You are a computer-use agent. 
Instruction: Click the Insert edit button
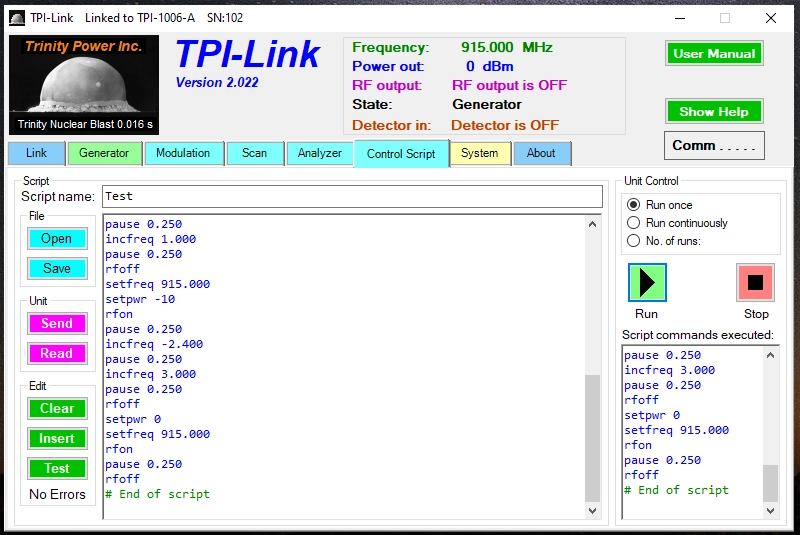[57, 438]
